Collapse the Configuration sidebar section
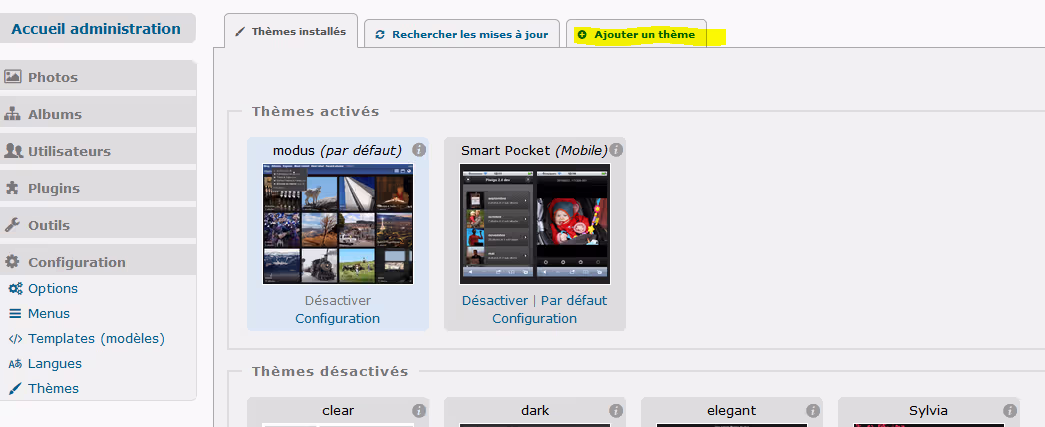 [x=98, y=262]
